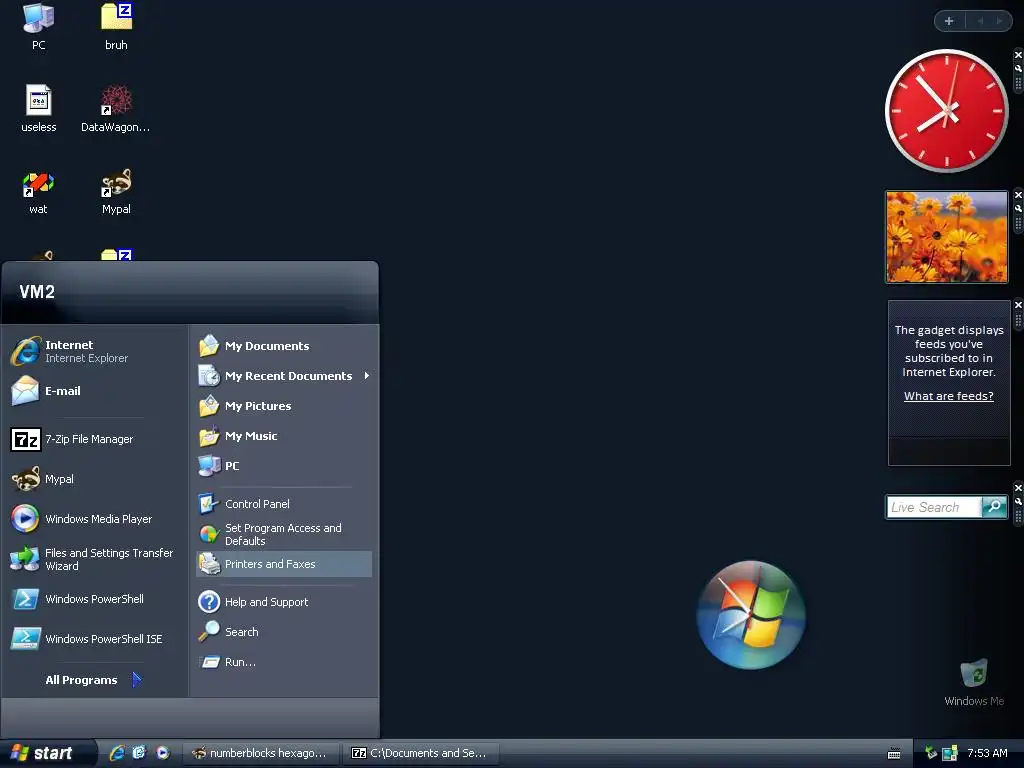Open the Run... dialog

coord(283,662)
